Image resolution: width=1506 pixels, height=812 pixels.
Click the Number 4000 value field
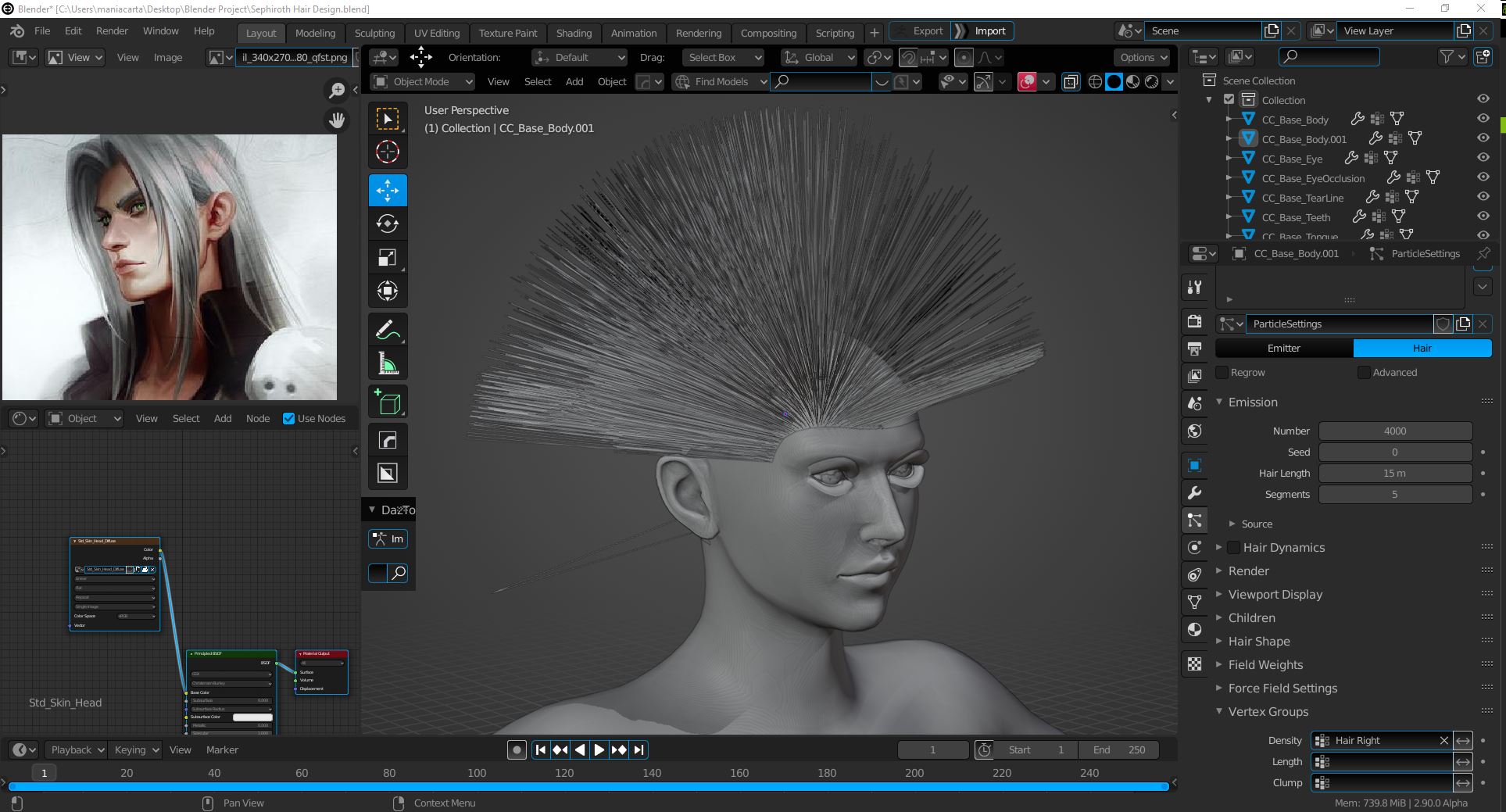(x=1395, y=431)
